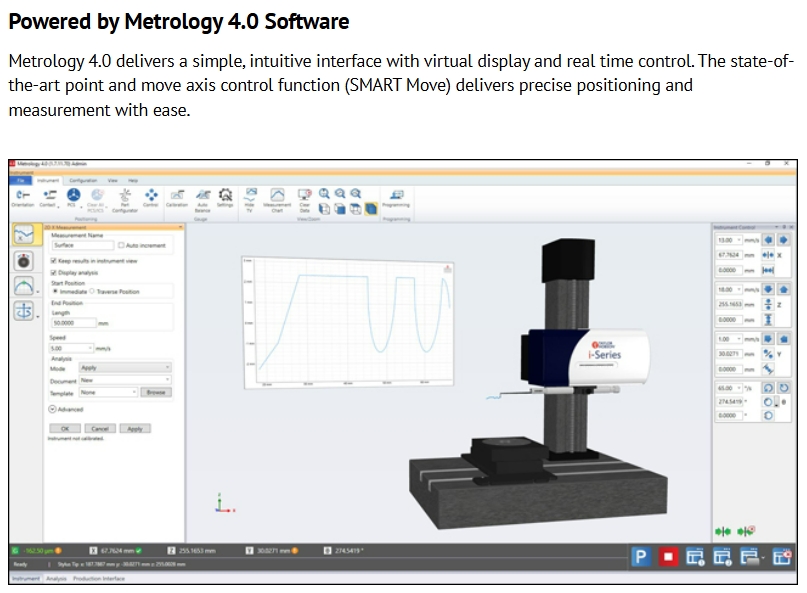This screenshot has width=807, height=593.
Task: Select the Traverse Position radio button
Action: (93, 291)
